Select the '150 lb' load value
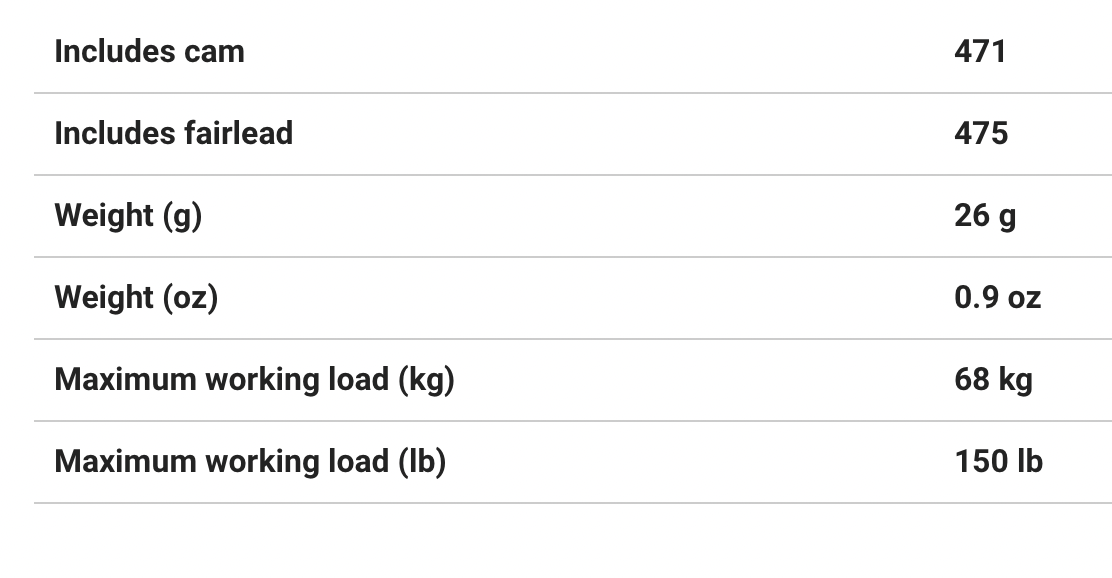The height and width of the screenshot is (578, 1112). click(x=998, y=461)
